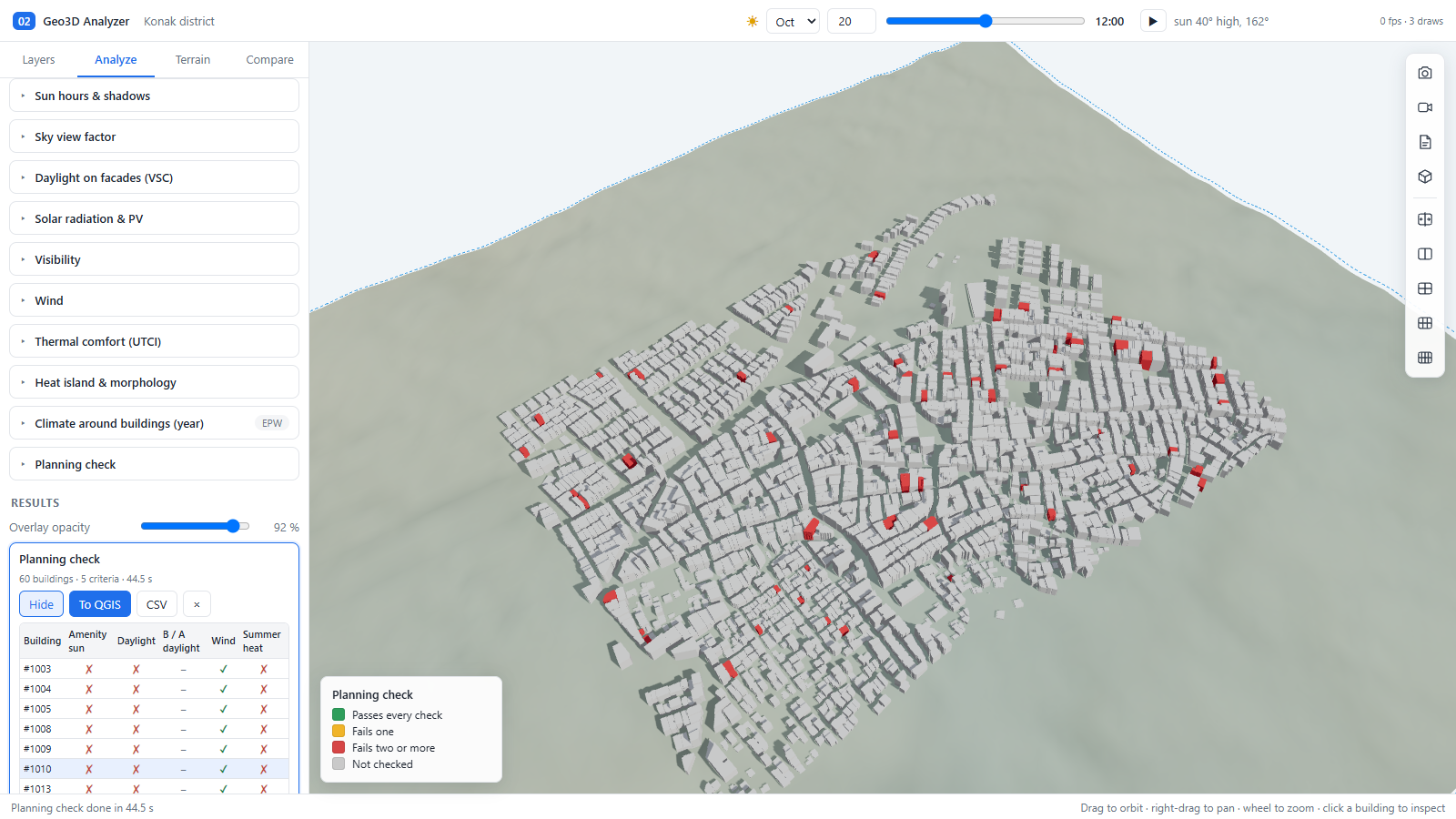Click the day input field showing 20
This screenshot has height=819, width=1456.
point(851,21)
